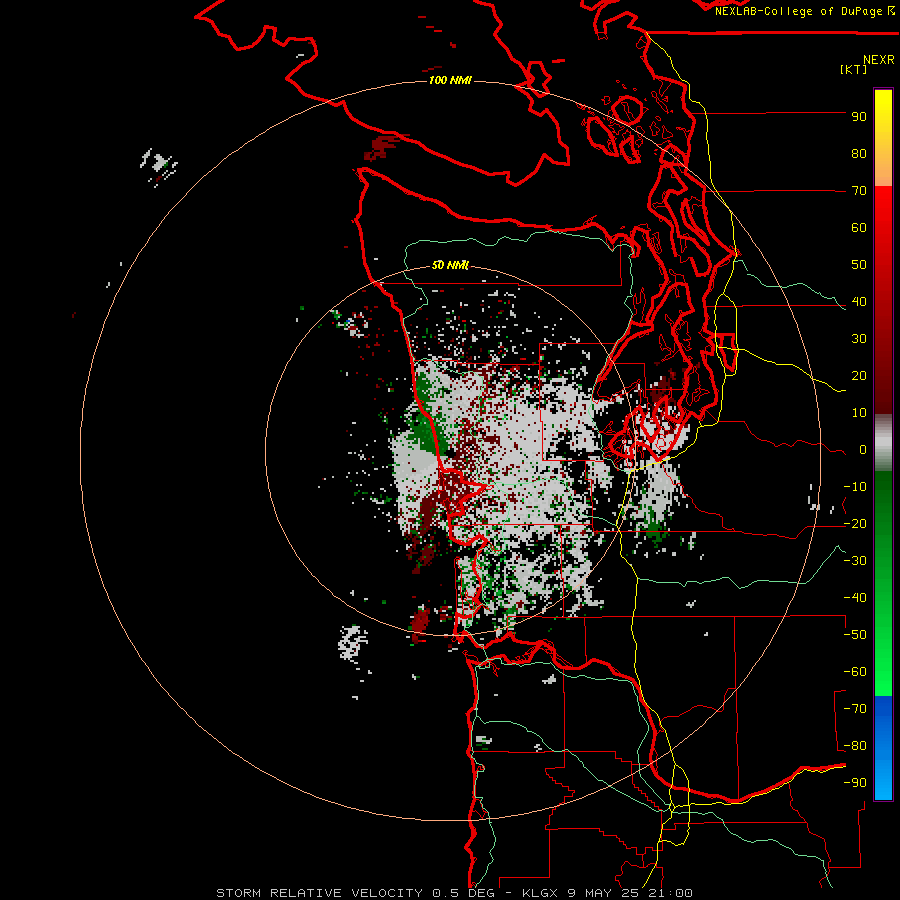Click STORM RELATIVE VELOCITY in the bottom caption
Screen dimensions: 900x900
[x=320, y=893]
